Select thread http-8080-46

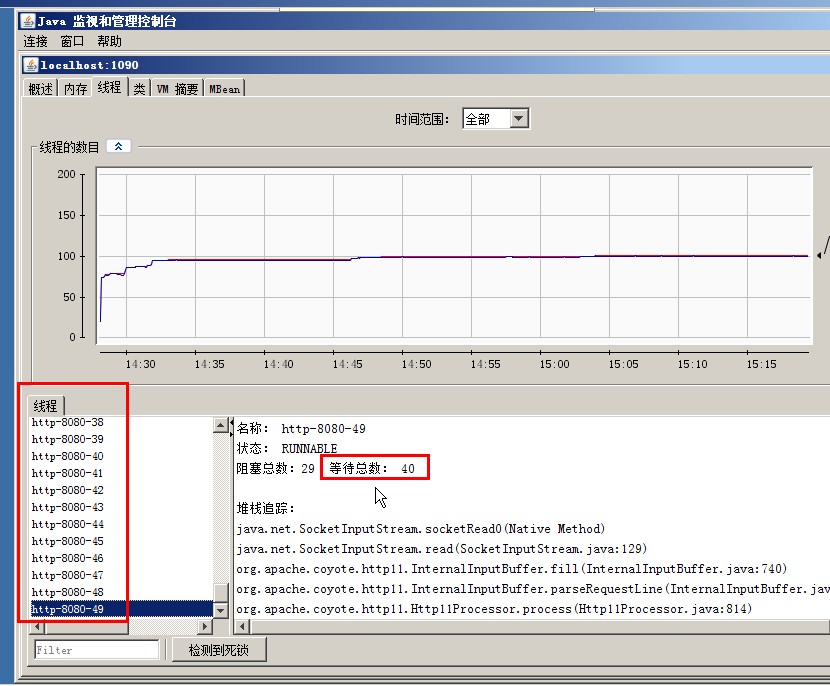coord(122,558)
